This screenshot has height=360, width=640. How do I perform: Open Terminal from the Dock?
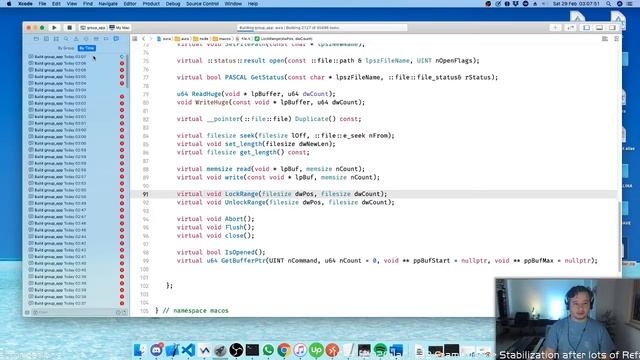pyautogui.click(x=252, y=350)
